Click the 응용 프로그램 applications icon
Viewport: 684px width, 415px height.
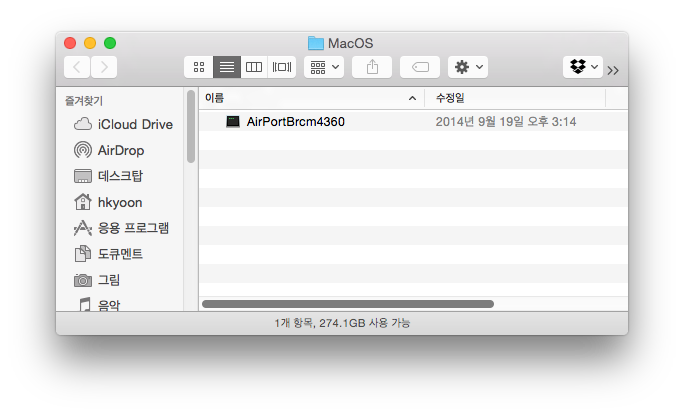(83, 228)
